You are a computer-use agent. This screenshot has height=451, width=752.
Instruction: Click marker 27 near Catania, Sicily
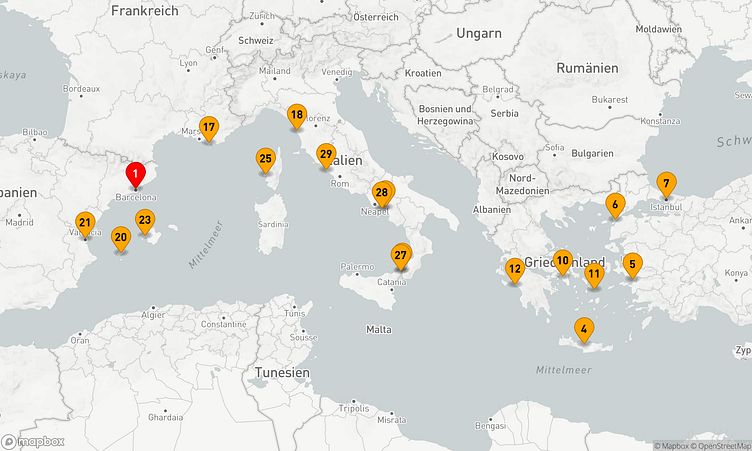pyautogui.click(x=401, y=256)
